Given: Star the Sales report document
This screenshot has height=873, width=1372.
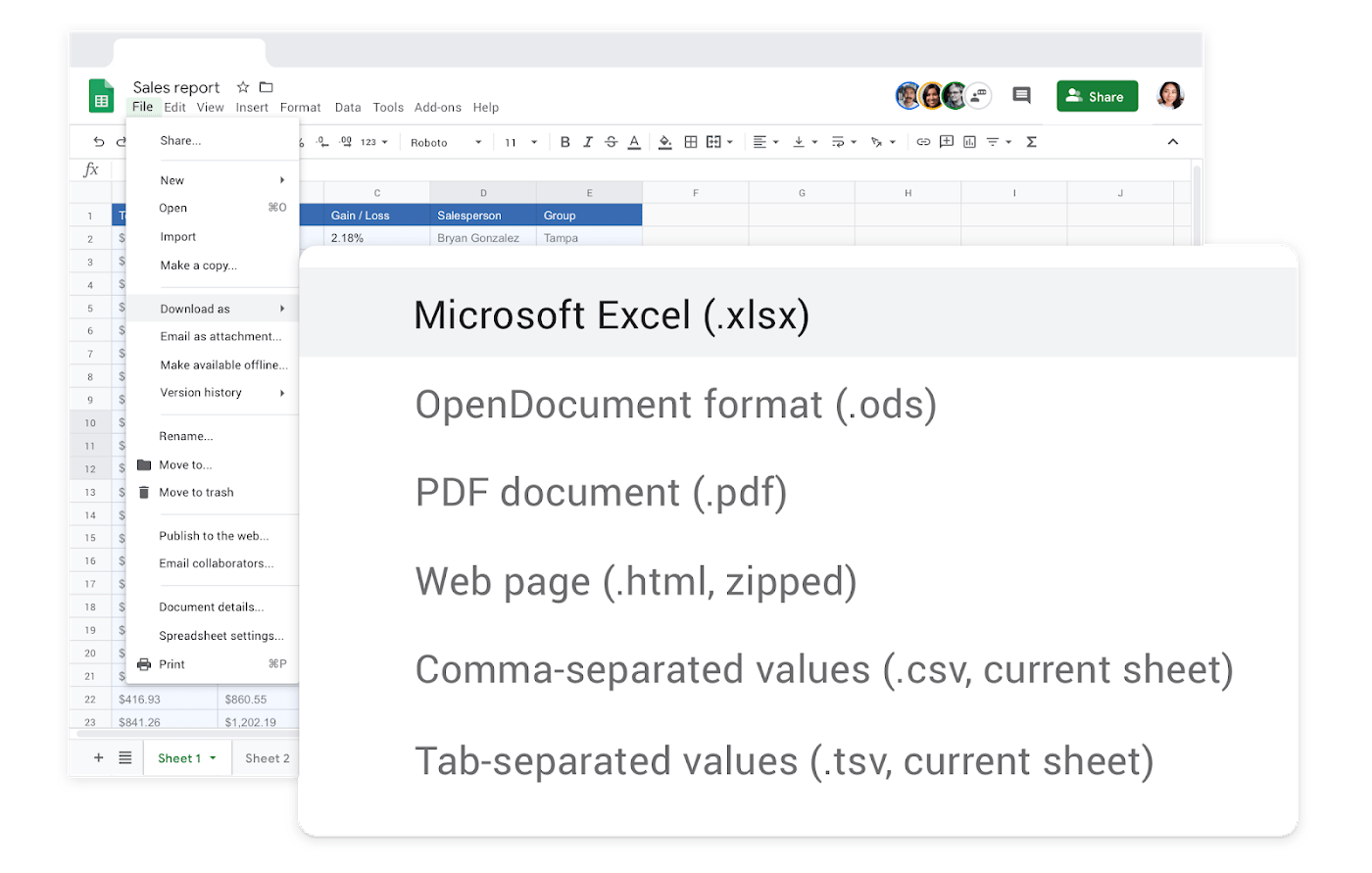Looking at the screenshot, I should click(243, 87).
